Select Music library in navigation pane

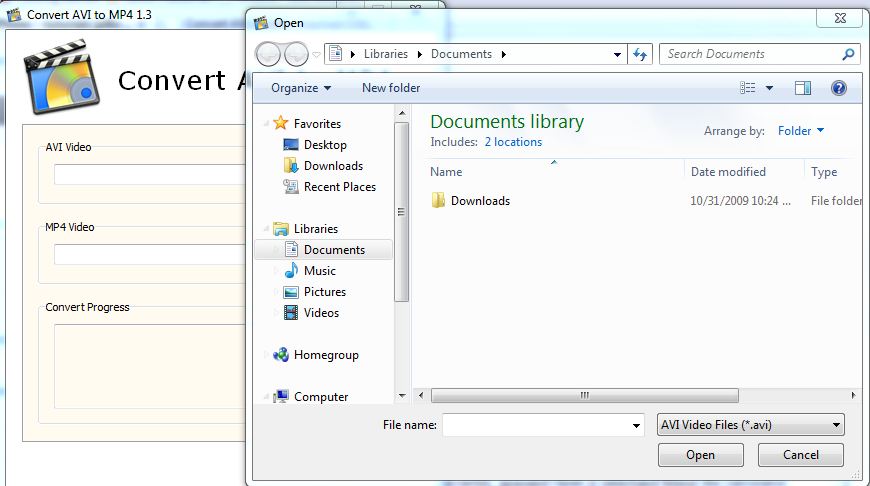click(320, 271)
